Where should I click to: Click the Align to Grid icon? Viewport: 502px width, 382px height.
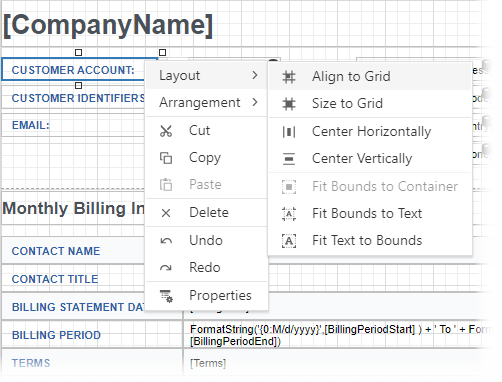click(289, 77)
